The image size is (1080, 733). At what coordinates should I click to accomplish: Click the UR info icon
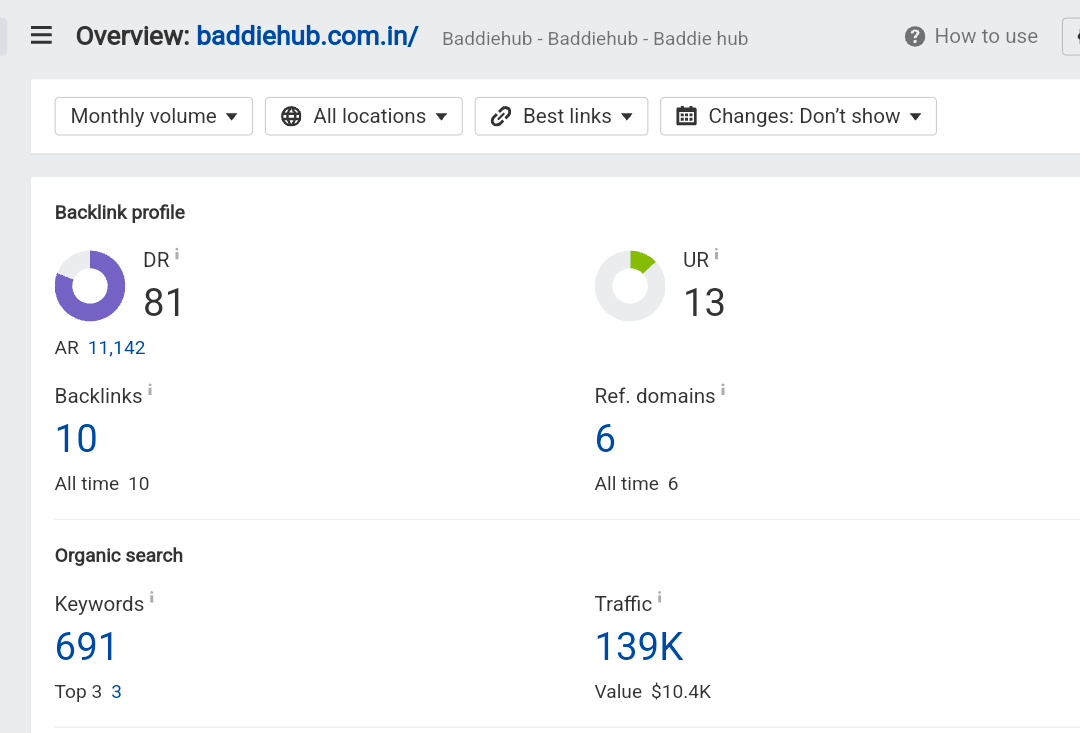tap(716, 254)
